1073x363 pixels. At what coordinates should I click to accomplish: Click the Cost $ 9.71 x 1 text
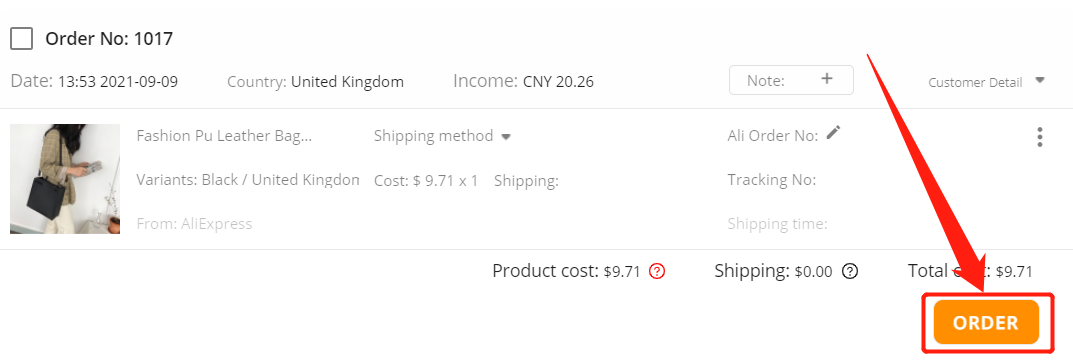[x=426, y=181]
